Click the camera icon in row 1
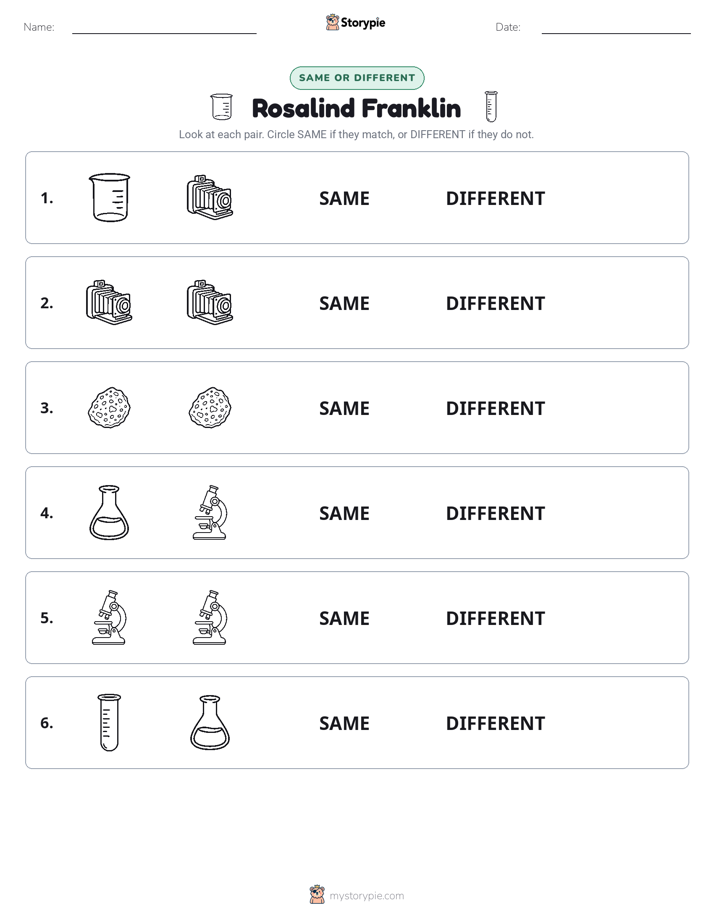The image size is (714, 924). (210, 197)
